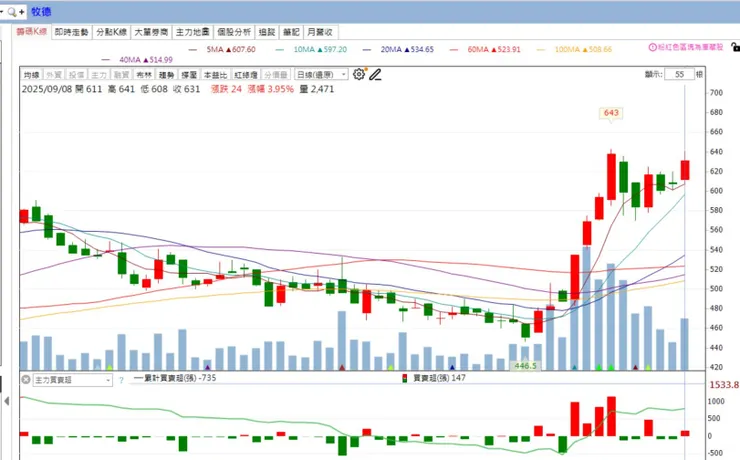740x460 pixels.
Task: Click the 60MA 523.91 legend entry
Action: [x=485, y=49]
